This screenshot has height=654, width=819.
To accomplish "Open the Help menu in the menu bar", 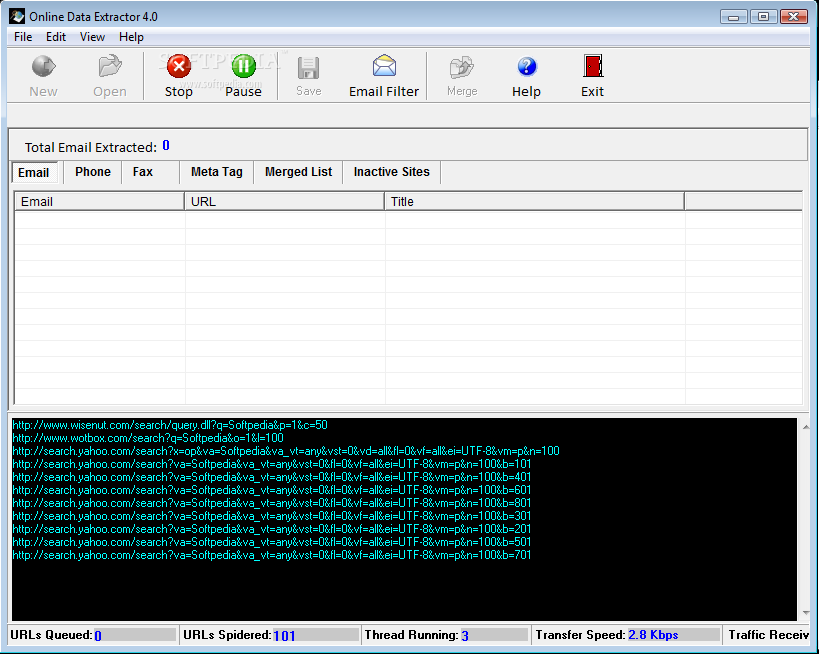I will click(131, 37).
